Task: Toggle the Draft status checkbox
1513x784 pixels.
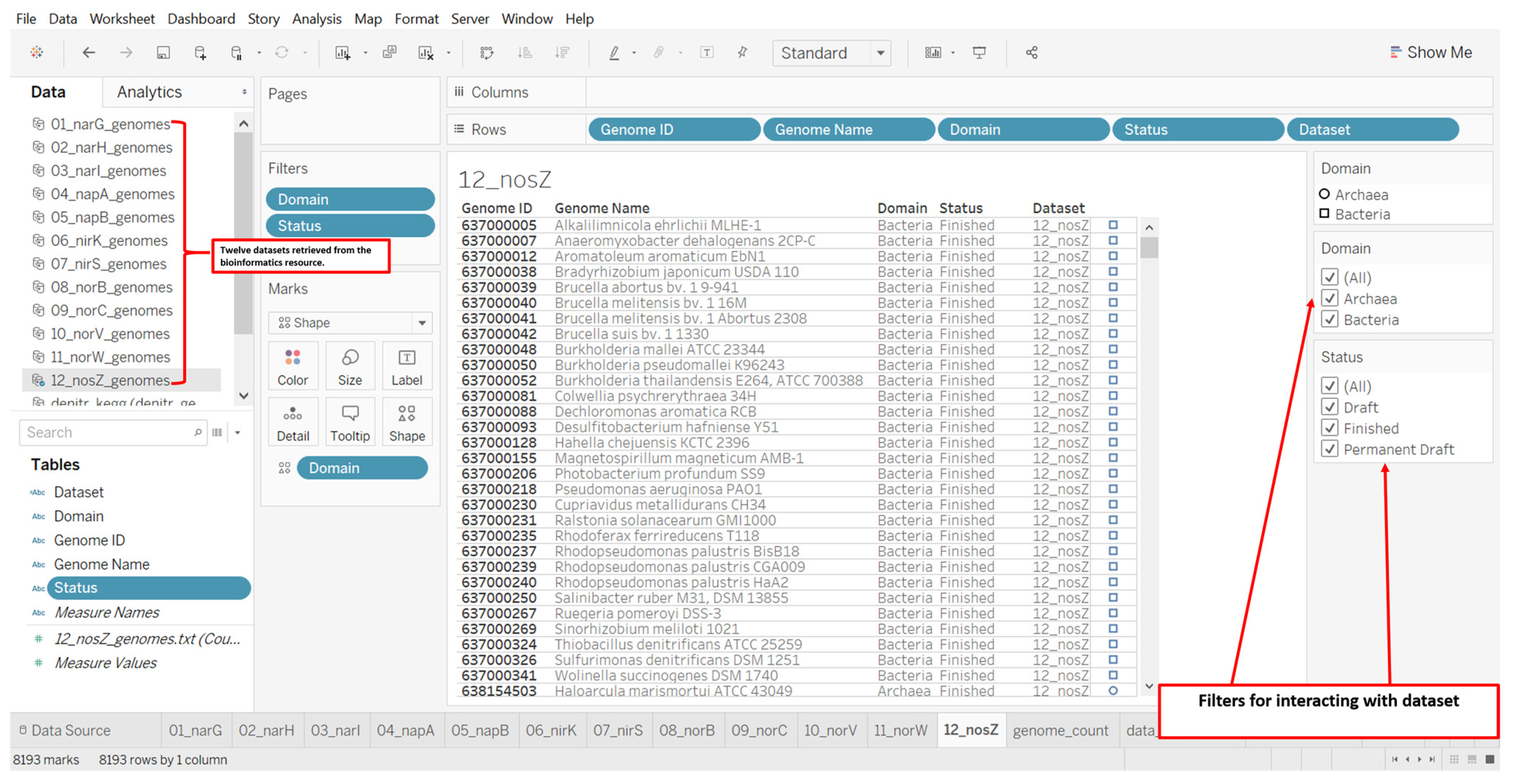Action: coord(1330,407)
